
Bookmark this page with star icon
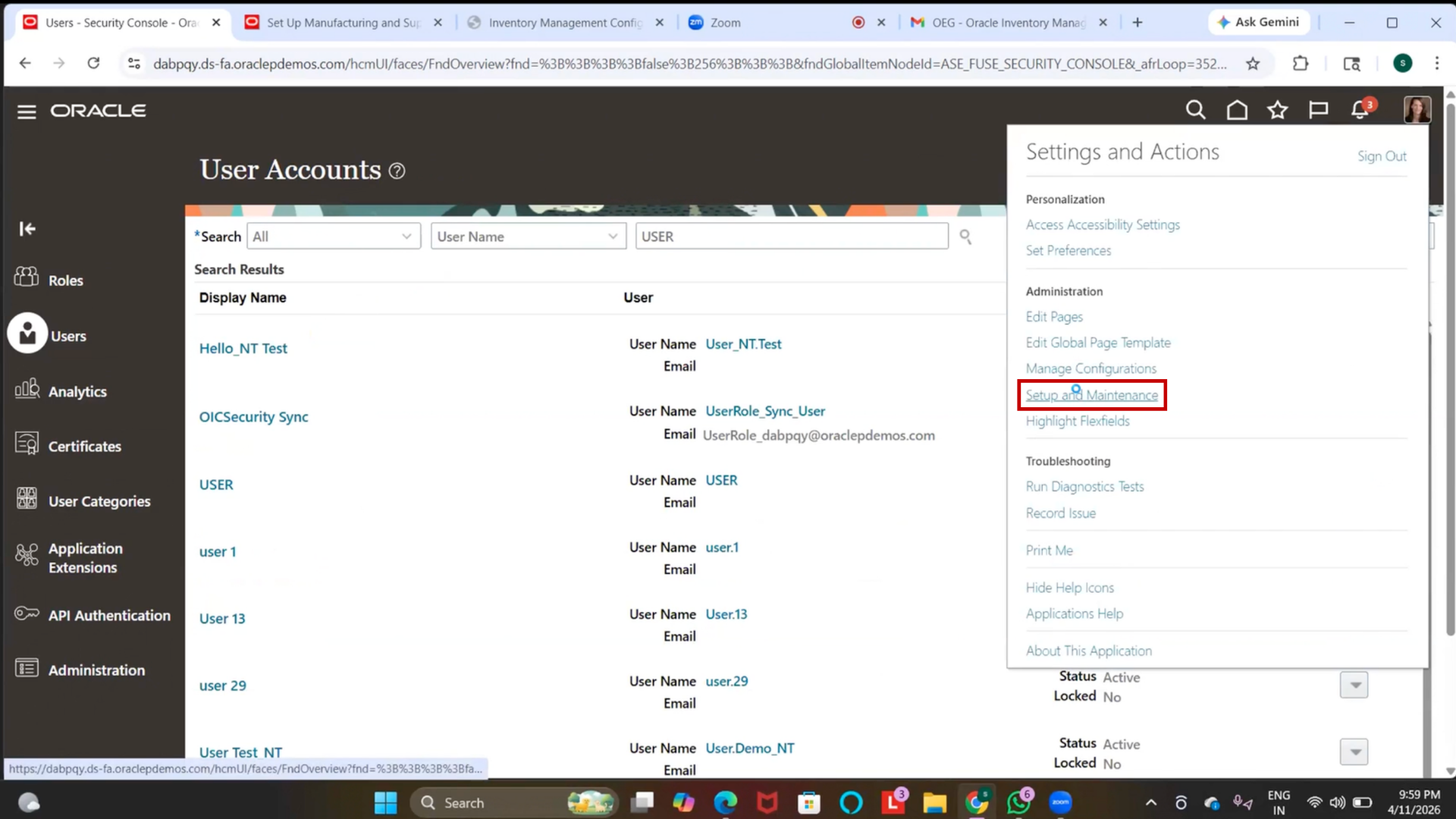(x=1253, y=64)
